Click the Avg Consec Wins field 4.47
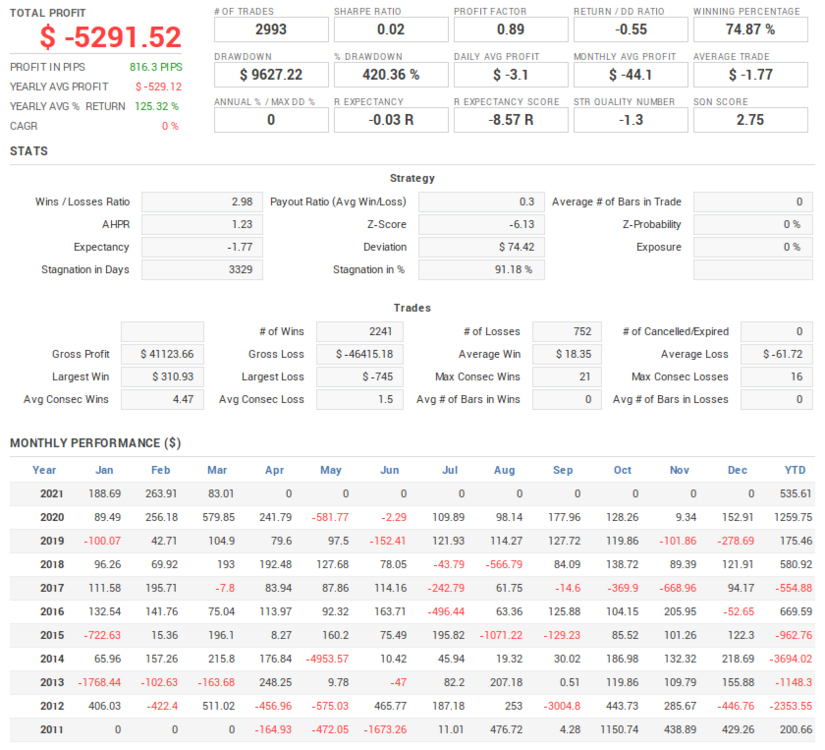This screenshot has width=825, height=750. (x=163, y=399)
